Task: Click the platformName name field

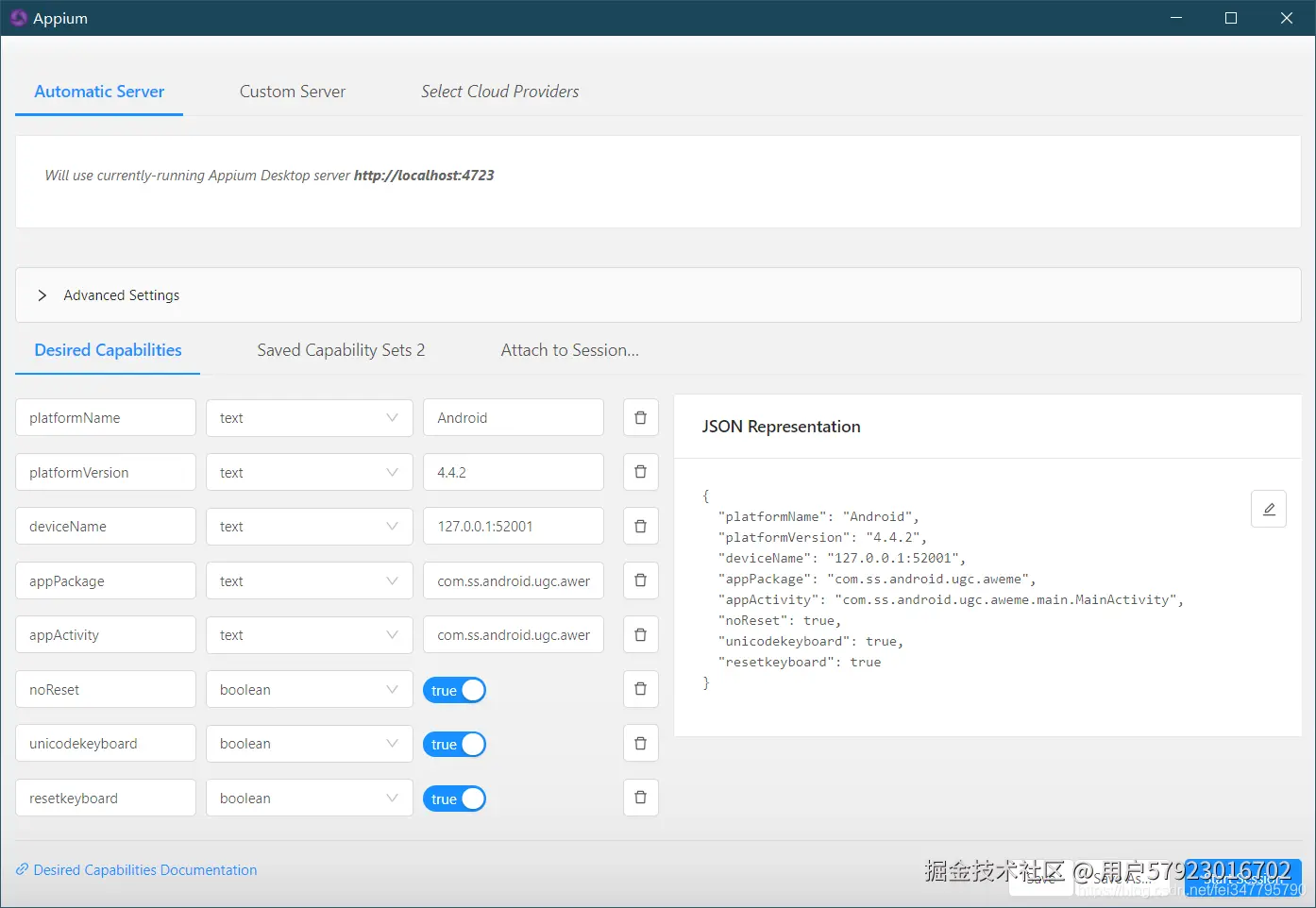Action: (x=106, y=417)
